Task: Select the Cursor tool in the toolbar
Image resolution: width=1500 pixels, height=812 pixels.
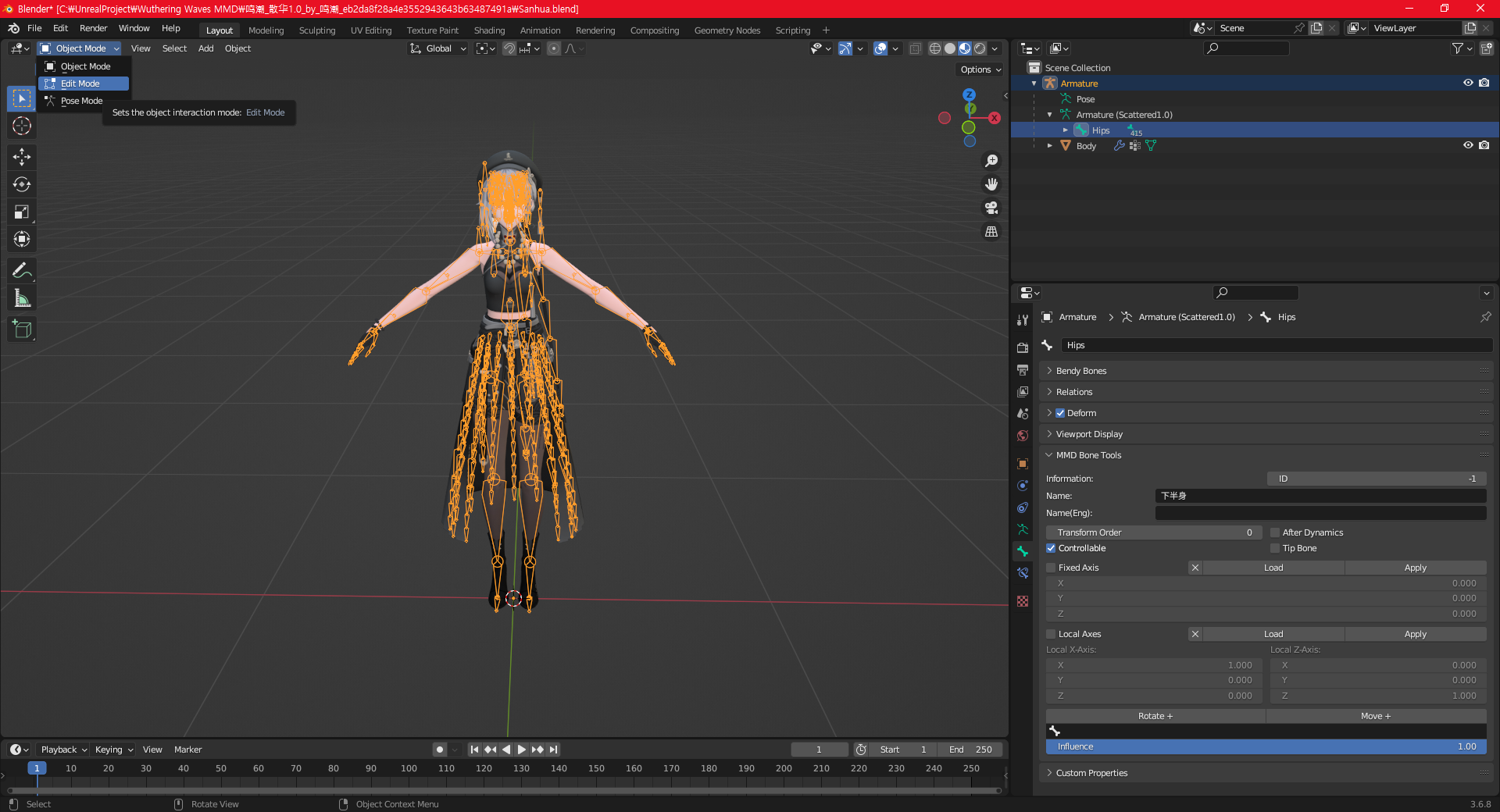Action: [22, 126]
